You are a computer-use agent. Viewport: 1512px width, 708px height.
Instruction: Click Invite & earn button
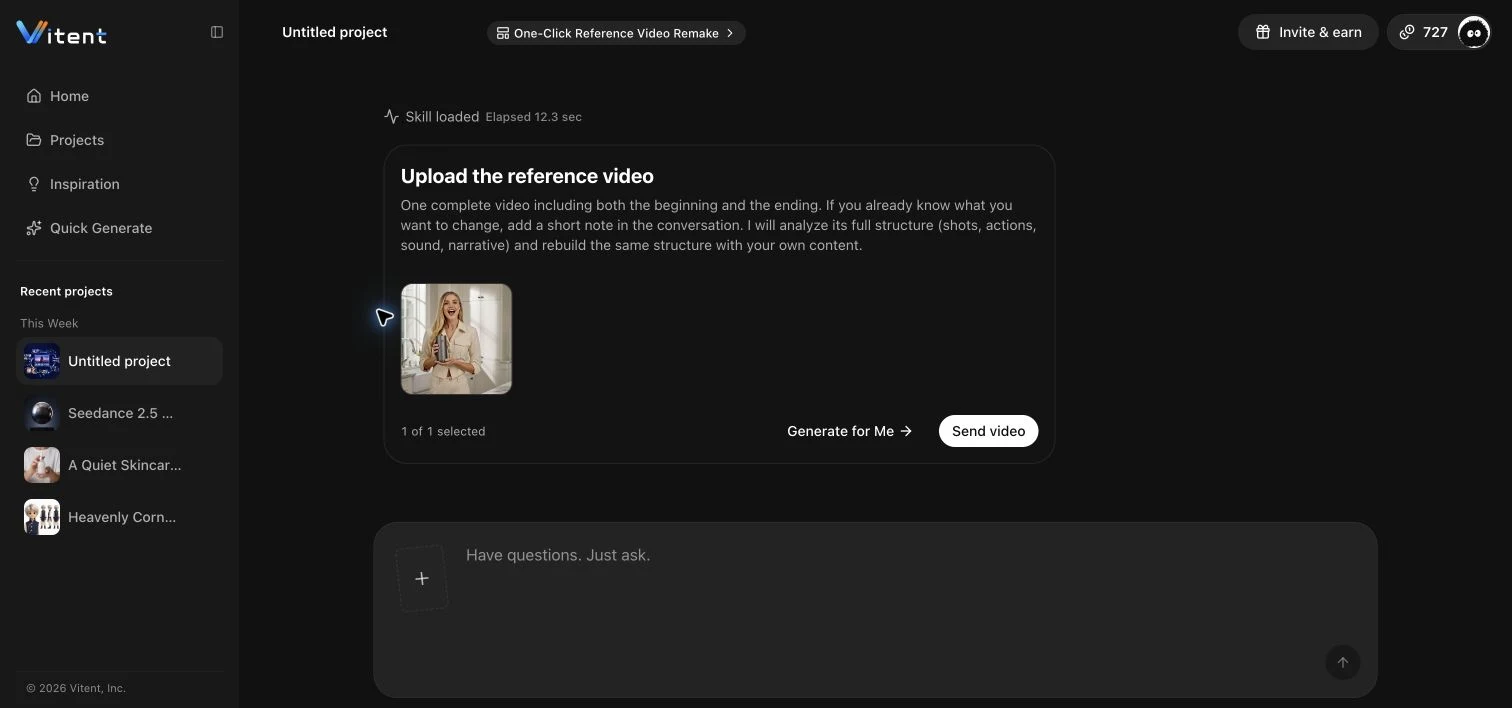pyautogui.click(x=1308, y=32)
